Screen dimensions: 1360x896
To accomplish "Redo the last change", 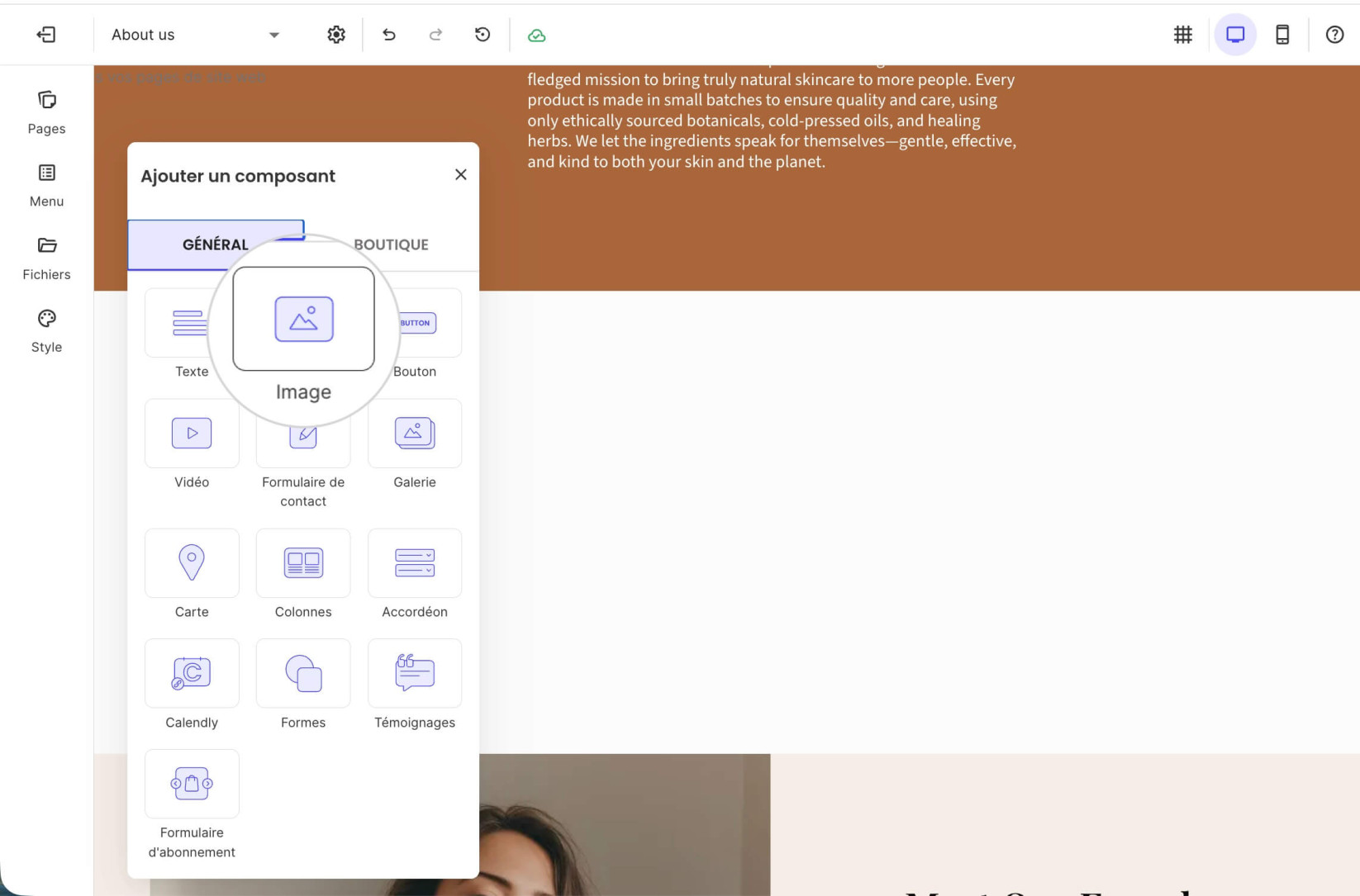I will click(x=435, y=35).
